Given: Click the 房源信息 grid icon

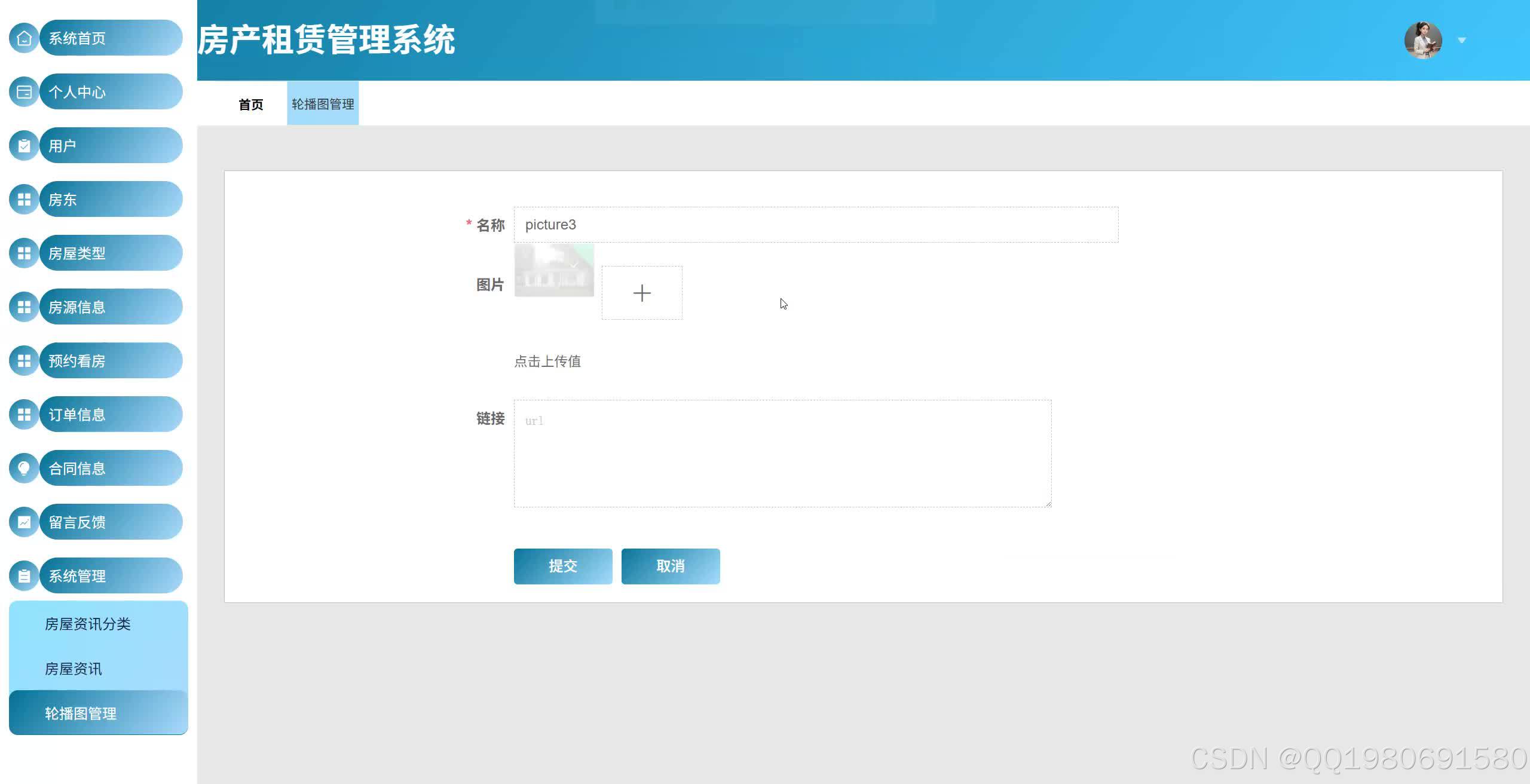Looking at the screenshot, I should click(x=23, y=306).
